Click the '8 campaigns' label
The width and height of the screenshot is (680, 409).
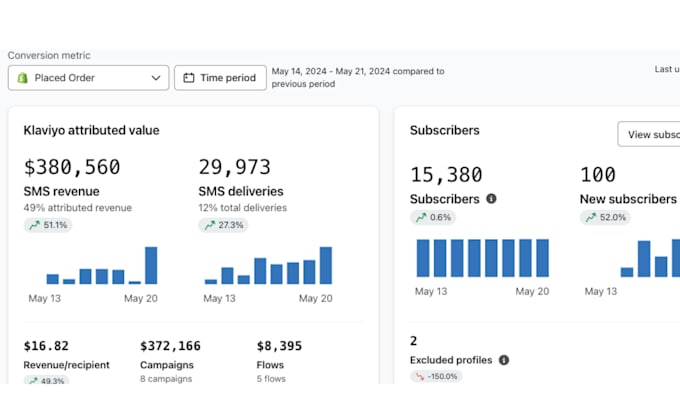point(166,379)
